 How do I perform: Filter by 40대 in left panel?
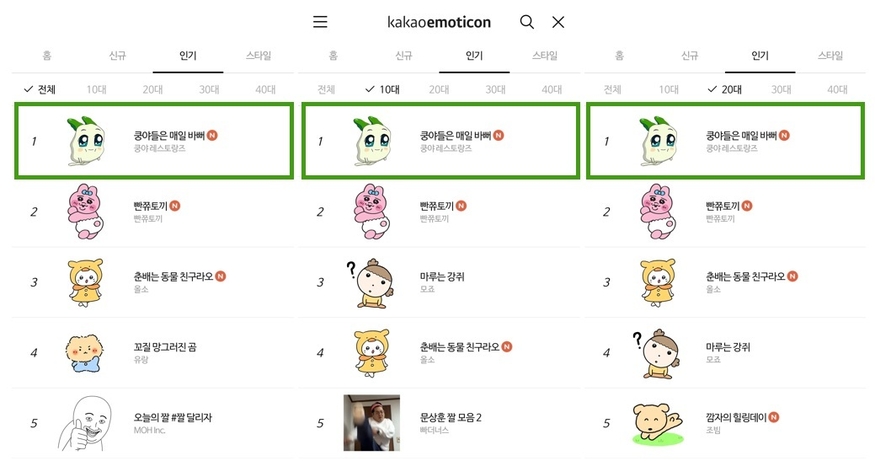pyautogui.click(x=265, y=89)
